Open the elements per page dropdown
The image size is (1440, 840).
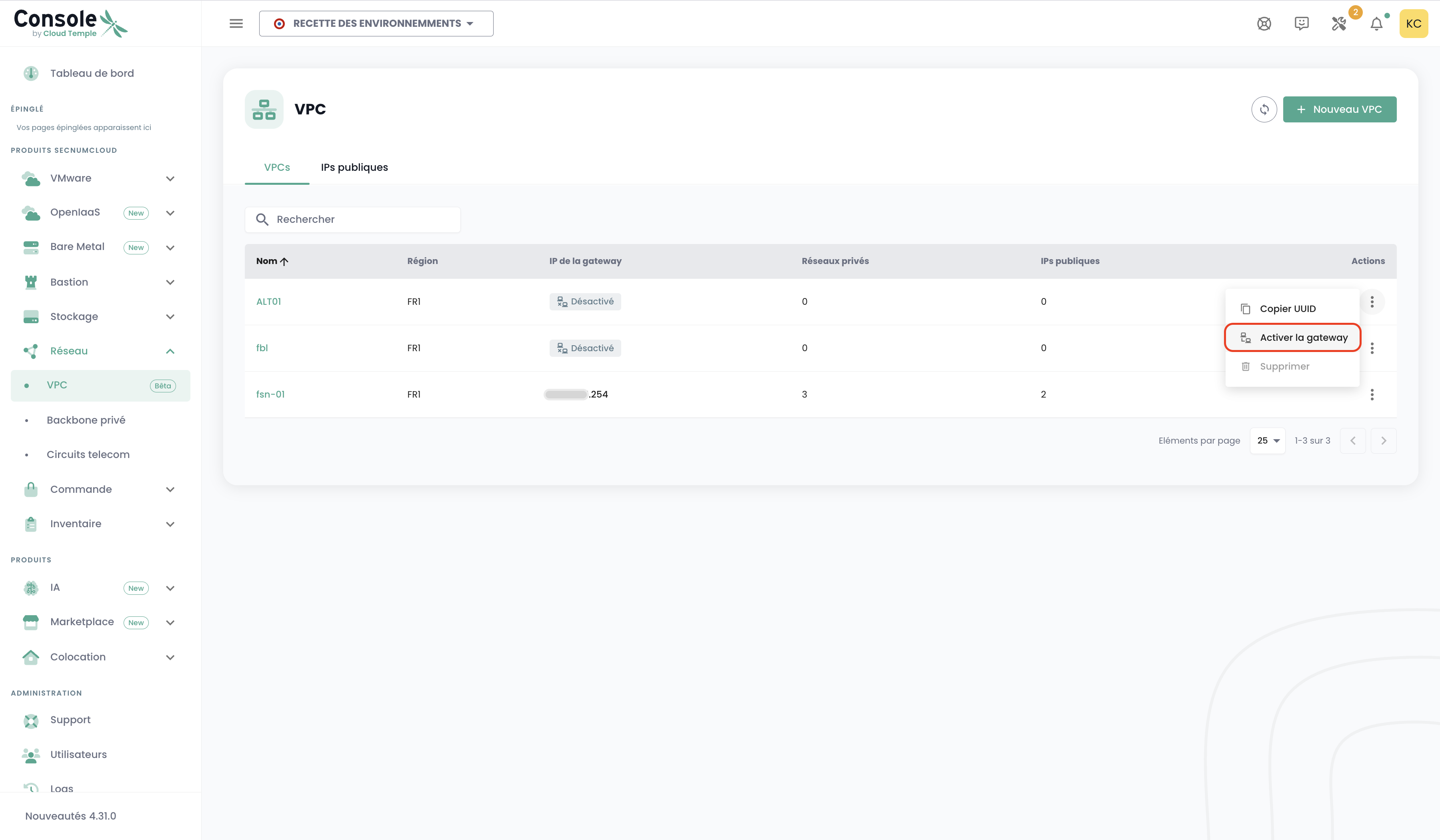click(x=1267, y=440)
